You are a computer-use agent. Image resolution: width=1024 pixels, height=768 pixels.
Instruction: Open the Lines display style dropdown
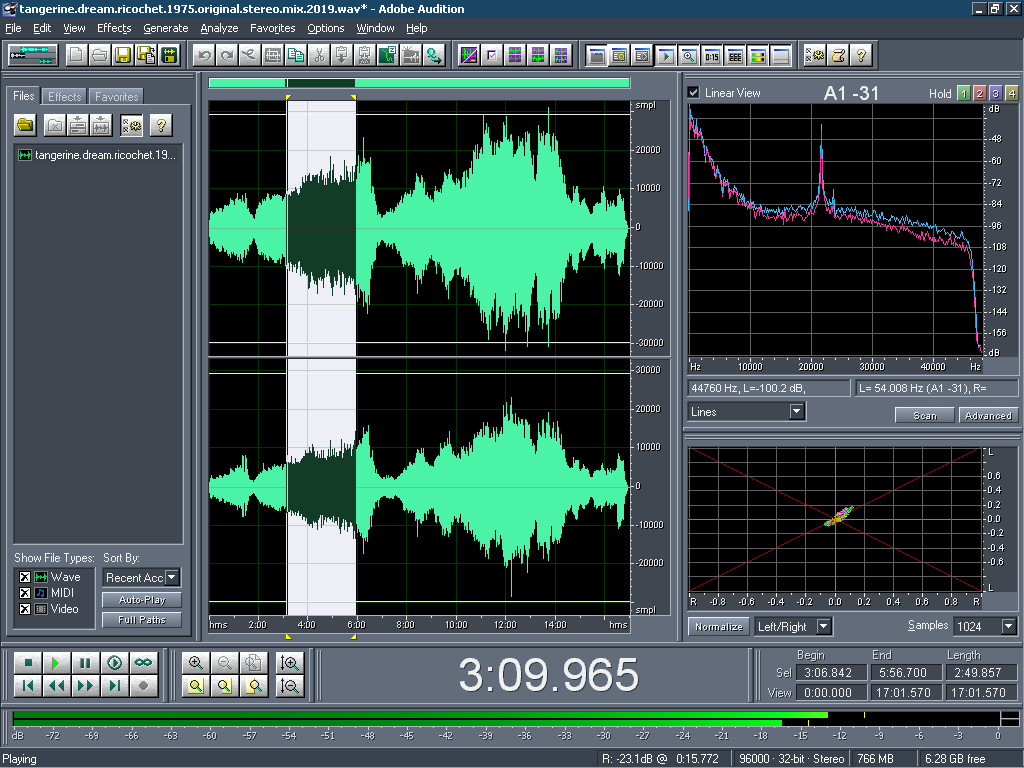click(x=796, y=412)
